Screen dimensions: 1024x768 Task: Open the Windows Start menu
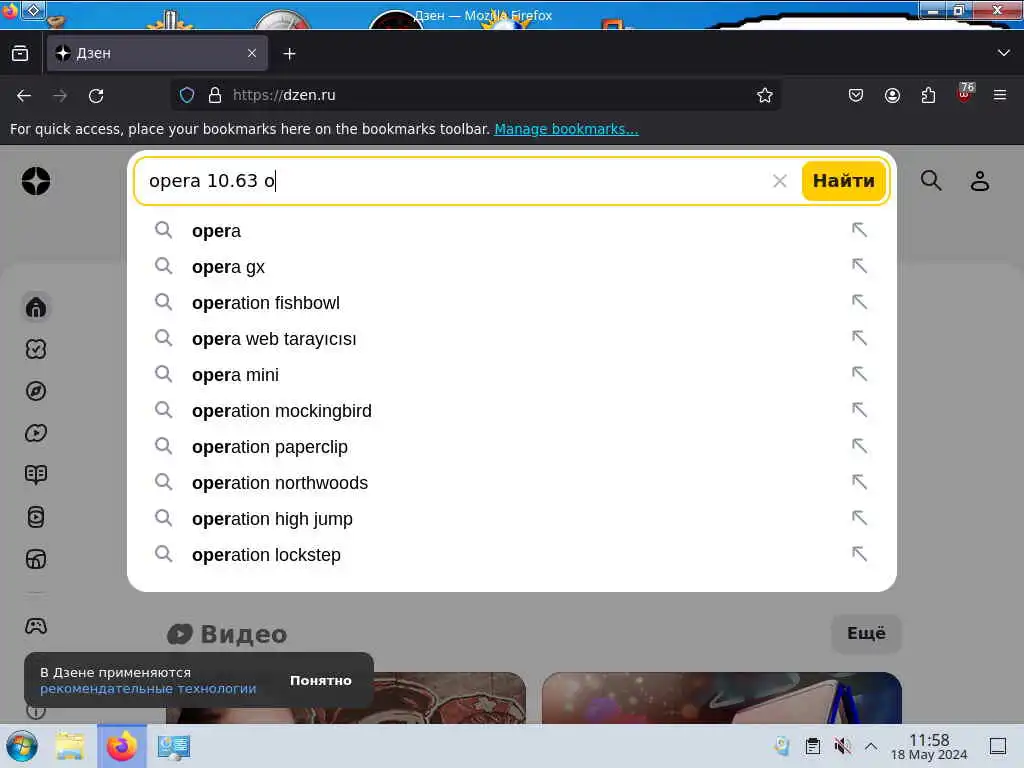(22, 746)
